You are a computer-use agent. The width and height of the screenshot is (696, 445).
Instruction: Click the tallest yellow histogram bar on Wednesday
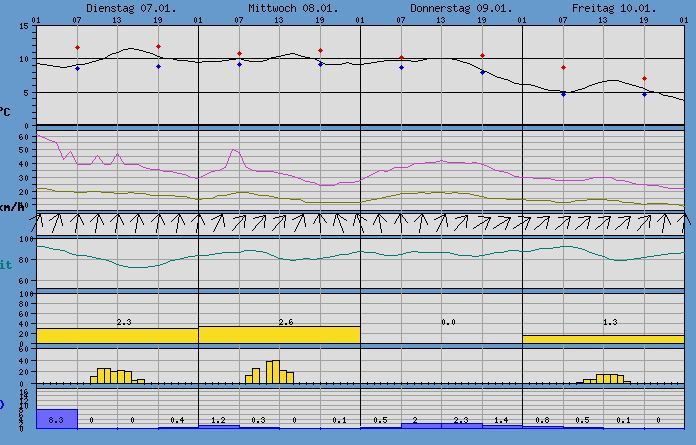coord(275,371)
